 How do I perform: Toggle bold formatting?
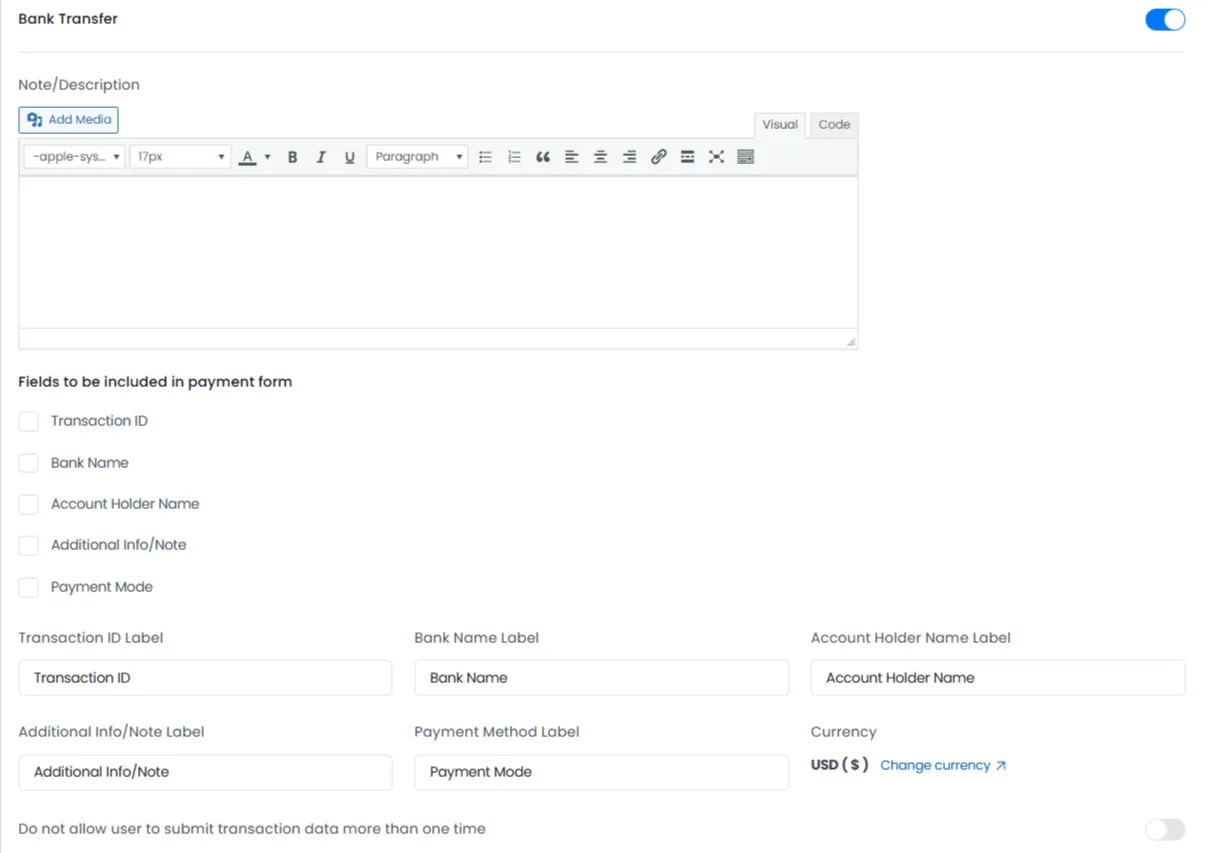292,156
